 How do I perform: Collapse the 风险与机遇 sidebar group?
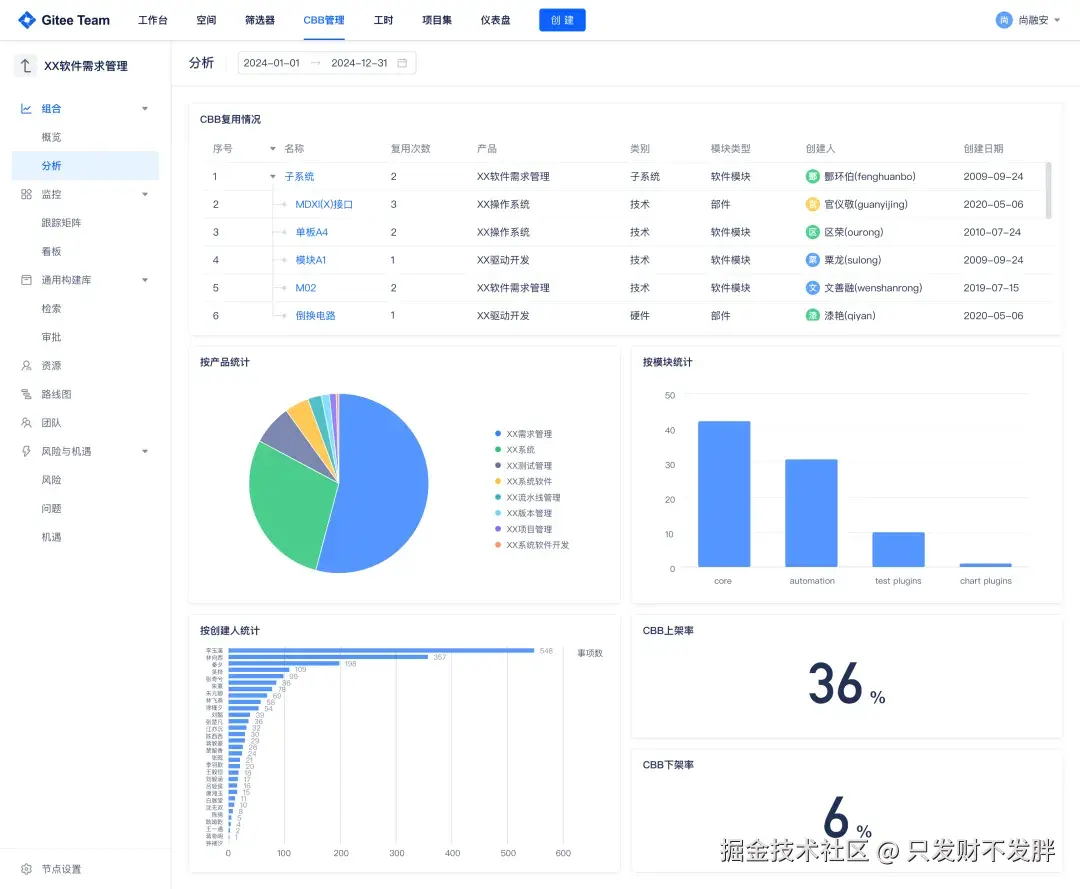[145, 452]
